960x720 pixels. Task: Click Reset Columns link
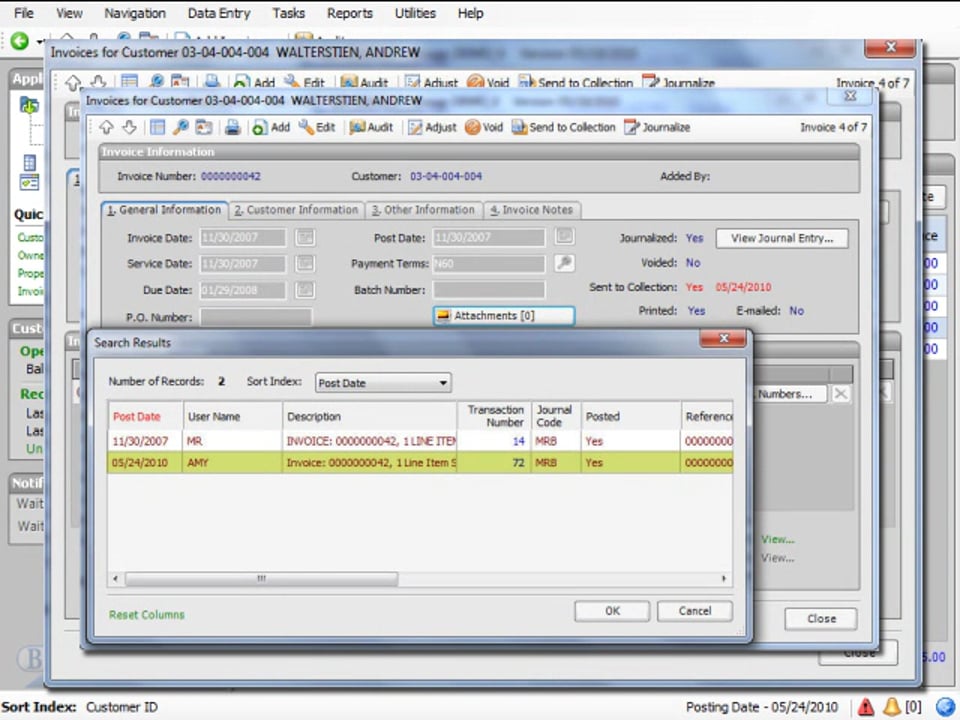click(x=146, y=615)
